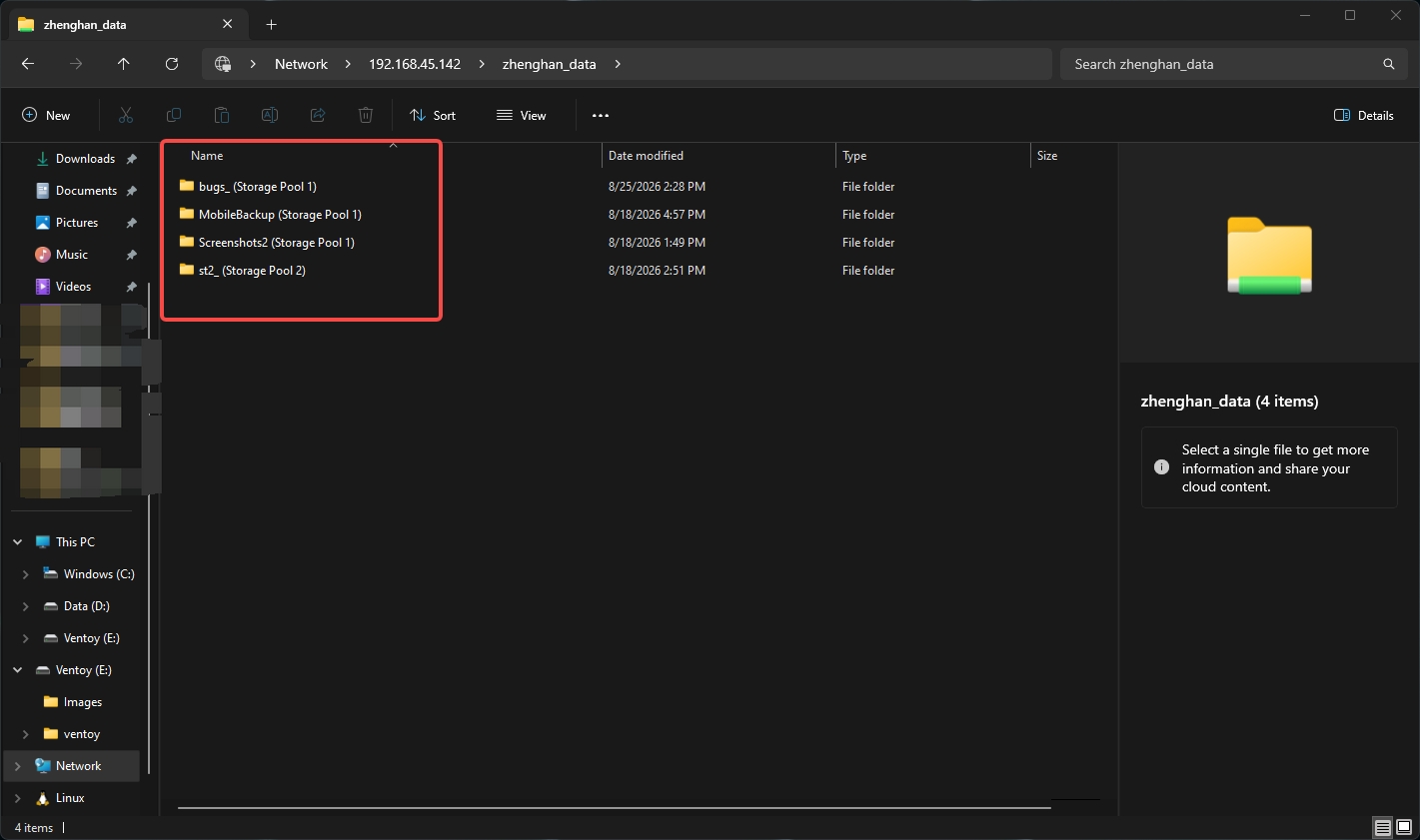Refresh the zhenghan_data folder view
This screenshot has width=1420, height=840.
coord(172,64)
